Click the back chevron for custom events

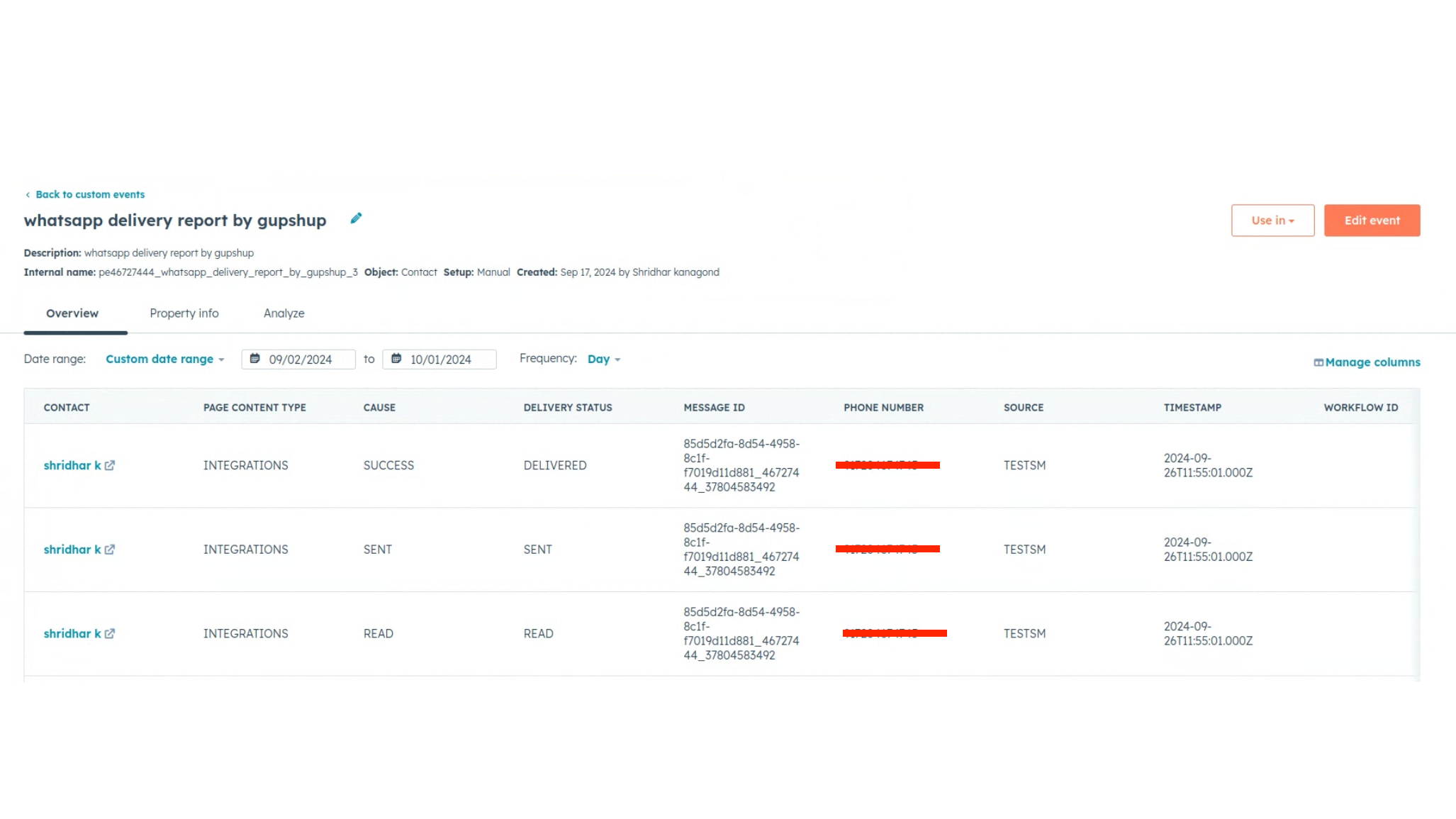[28, 195]
